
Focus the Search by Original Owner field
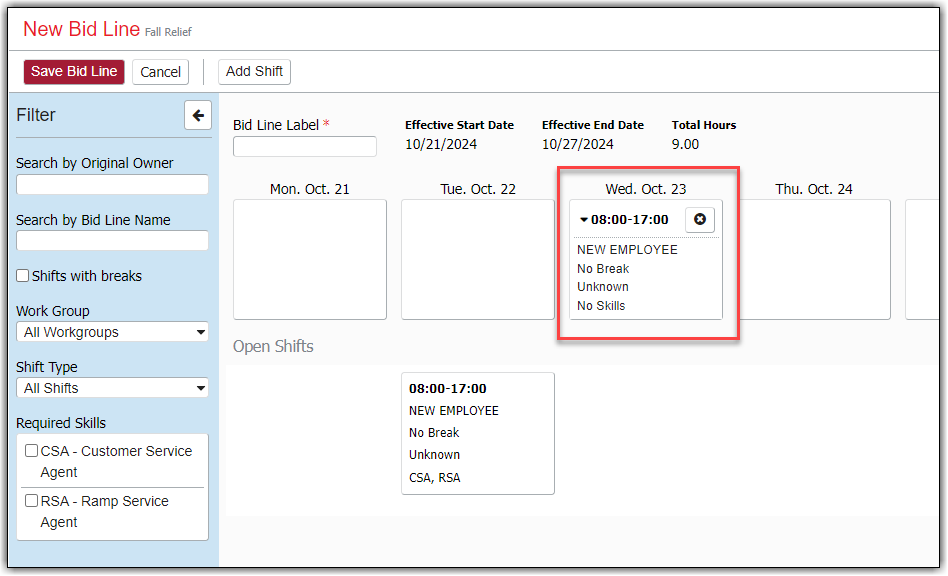pyautogui.click(x=112, y=185)
